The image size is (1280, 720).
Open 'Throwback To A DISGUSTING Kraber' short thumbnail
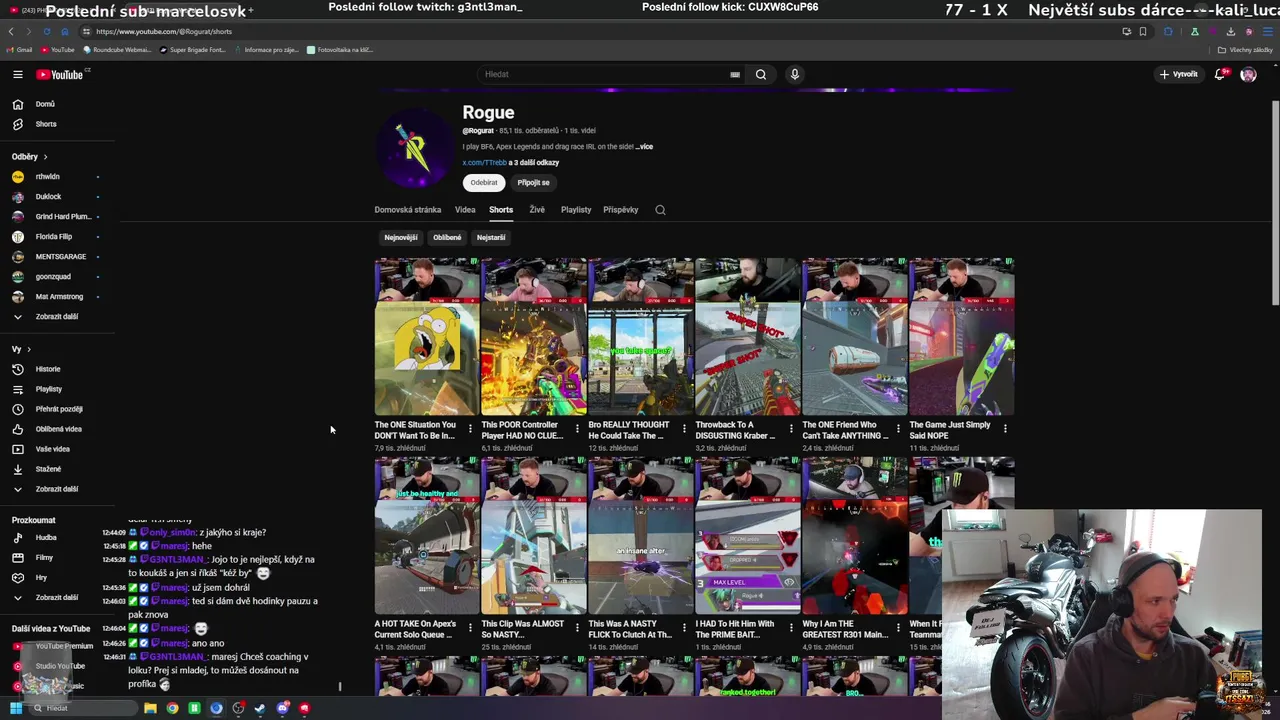[x=748, y=336]
